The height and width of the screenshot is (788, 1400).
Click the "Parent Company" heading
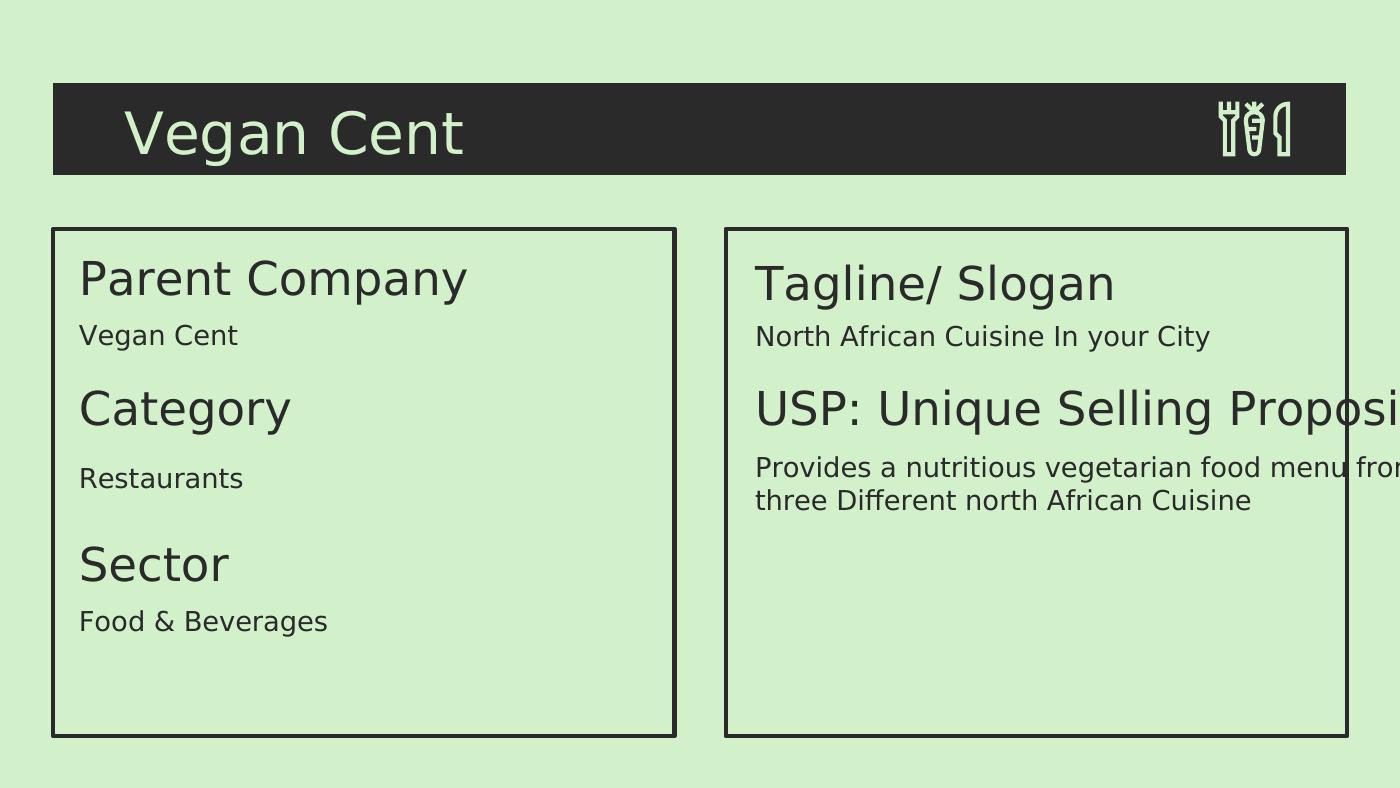point(272,279)
